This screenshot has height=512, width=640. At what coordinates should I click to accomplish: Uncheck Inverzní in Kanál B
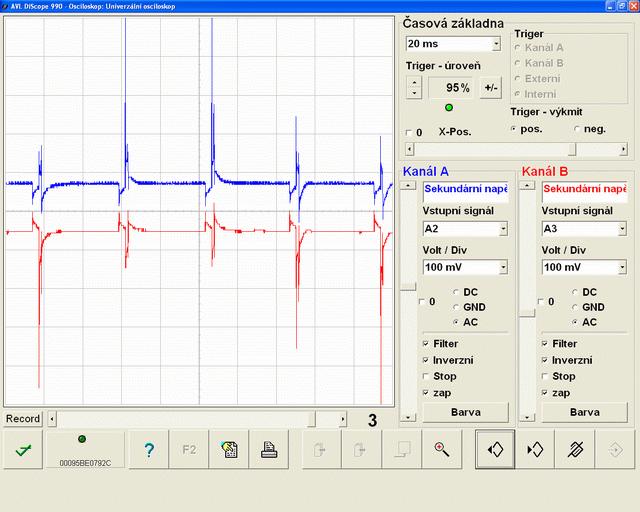pos(546,360)
